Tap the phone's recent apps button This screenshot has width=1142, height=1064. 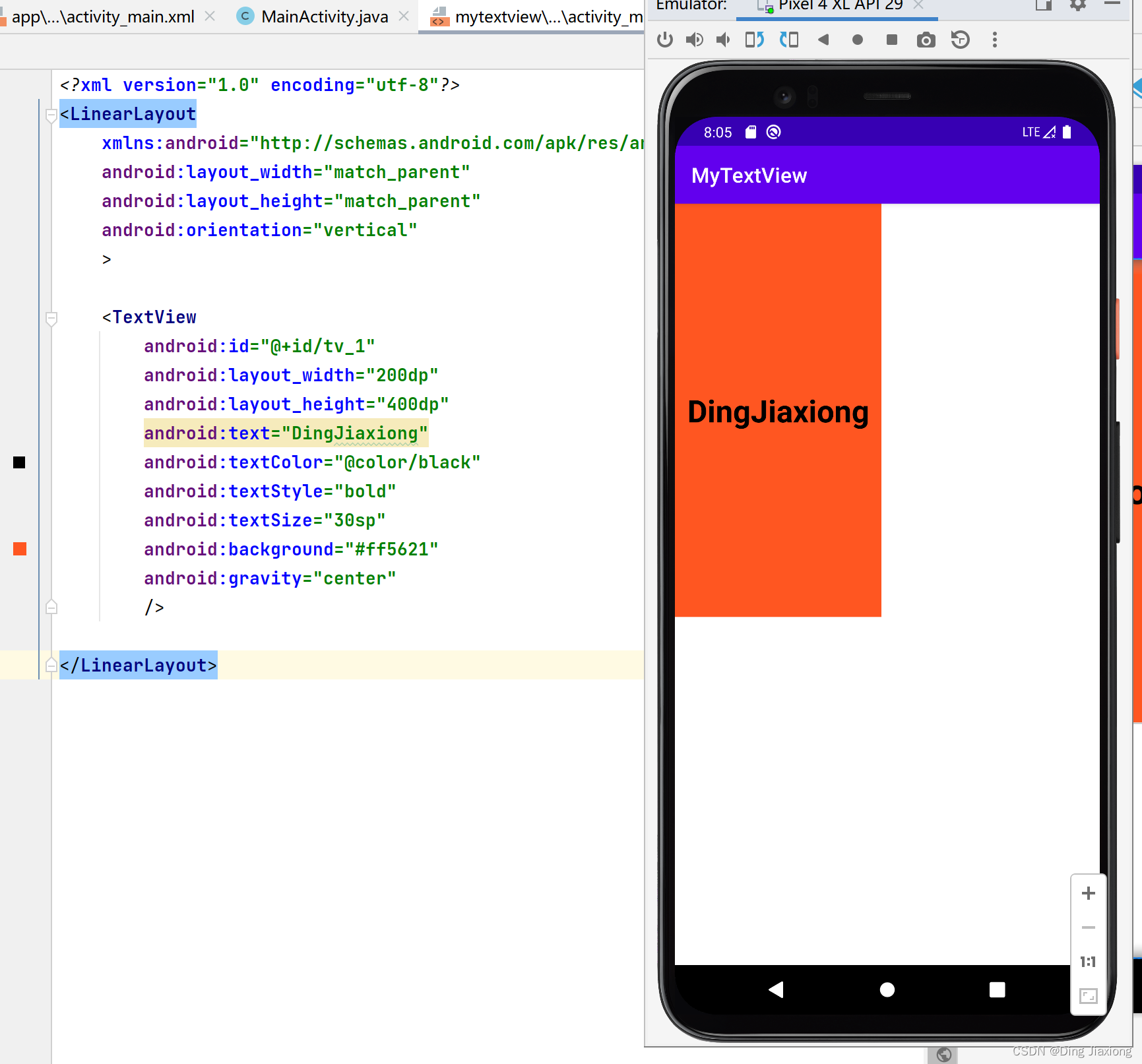click(998, 989)
